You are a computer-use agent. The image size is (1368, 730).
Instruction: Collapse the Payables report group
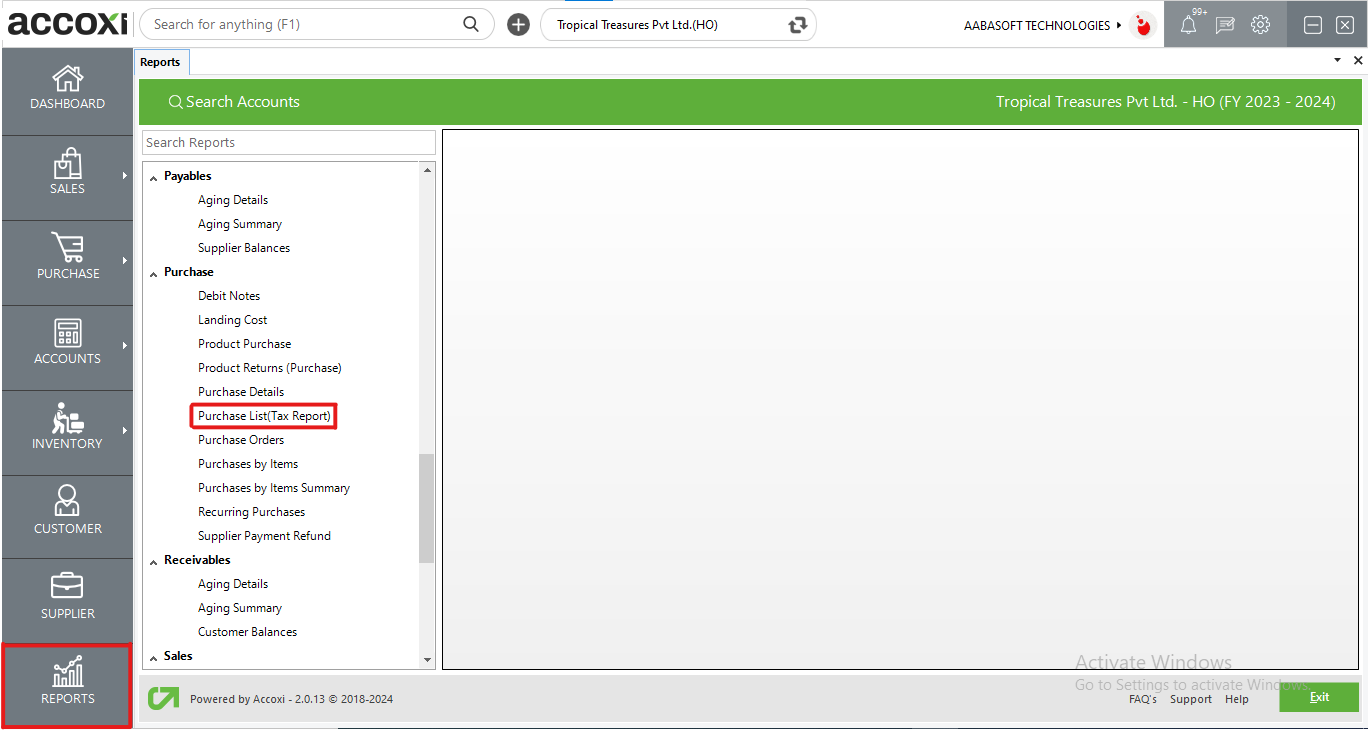154,177
